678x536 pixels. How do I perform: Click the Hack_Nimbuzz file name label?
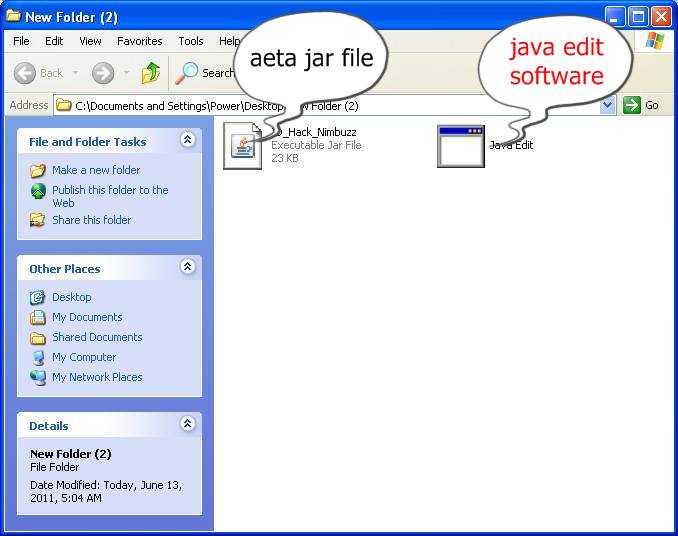[314, 132]
